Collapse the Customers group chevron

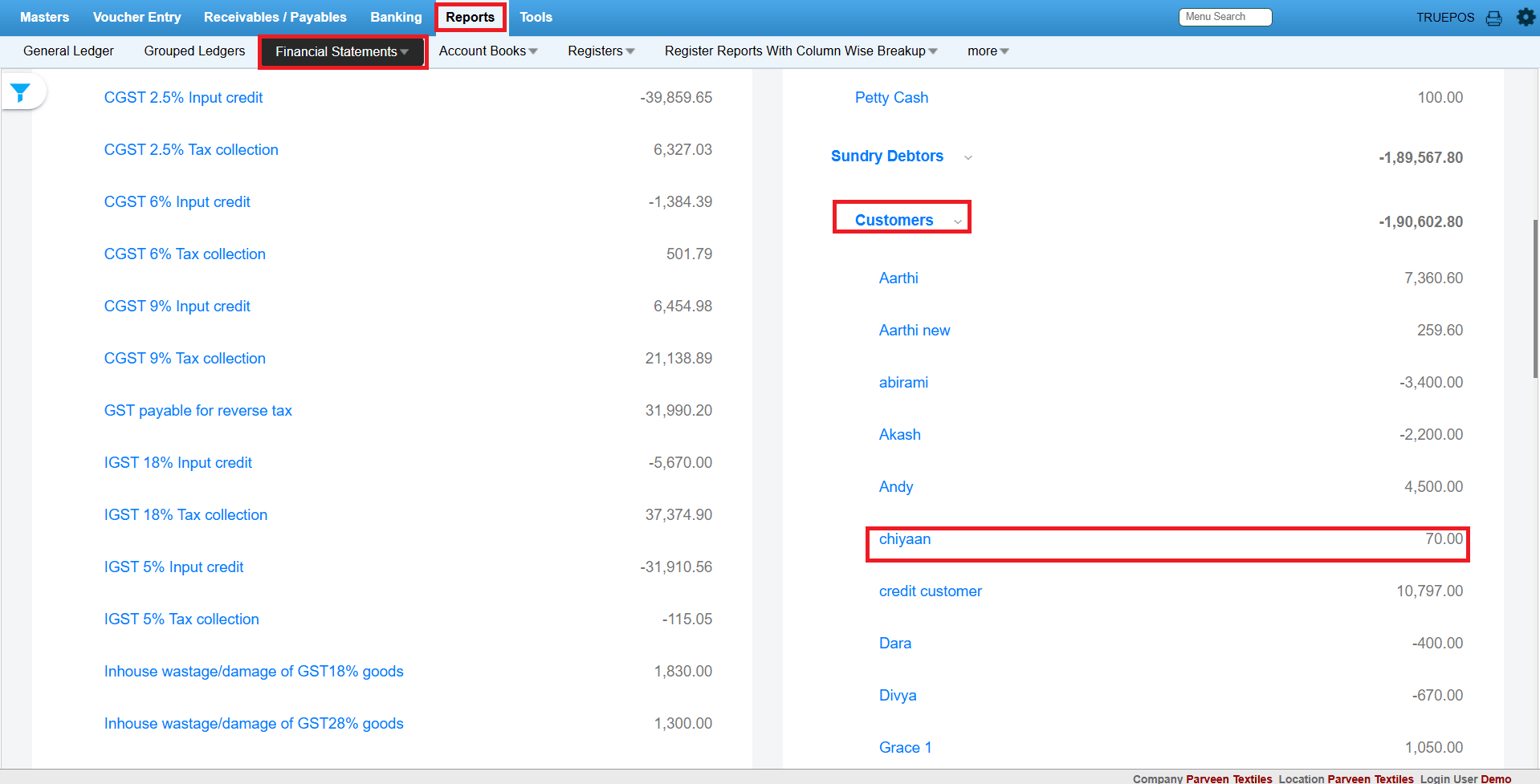[x=958, y=221]
